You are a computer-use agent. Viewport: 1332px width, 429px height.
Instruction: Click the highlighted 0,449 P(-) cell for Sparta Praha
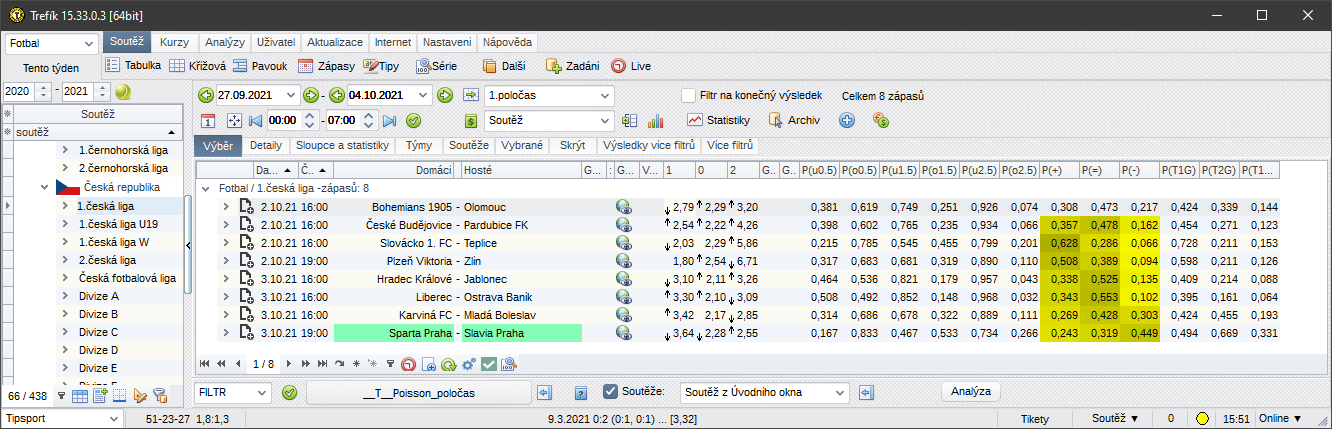[1140, 333]
